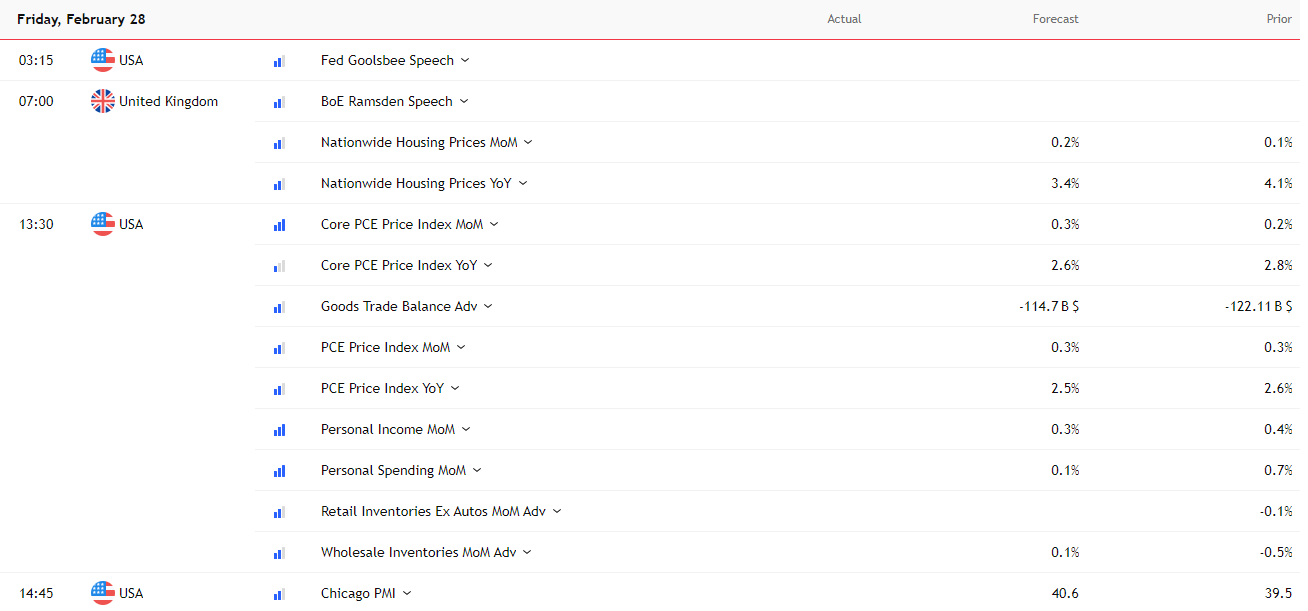Expand the Core PCE Price Index MoM chevron
The image size is (1308, 611).
click(494, 224)
